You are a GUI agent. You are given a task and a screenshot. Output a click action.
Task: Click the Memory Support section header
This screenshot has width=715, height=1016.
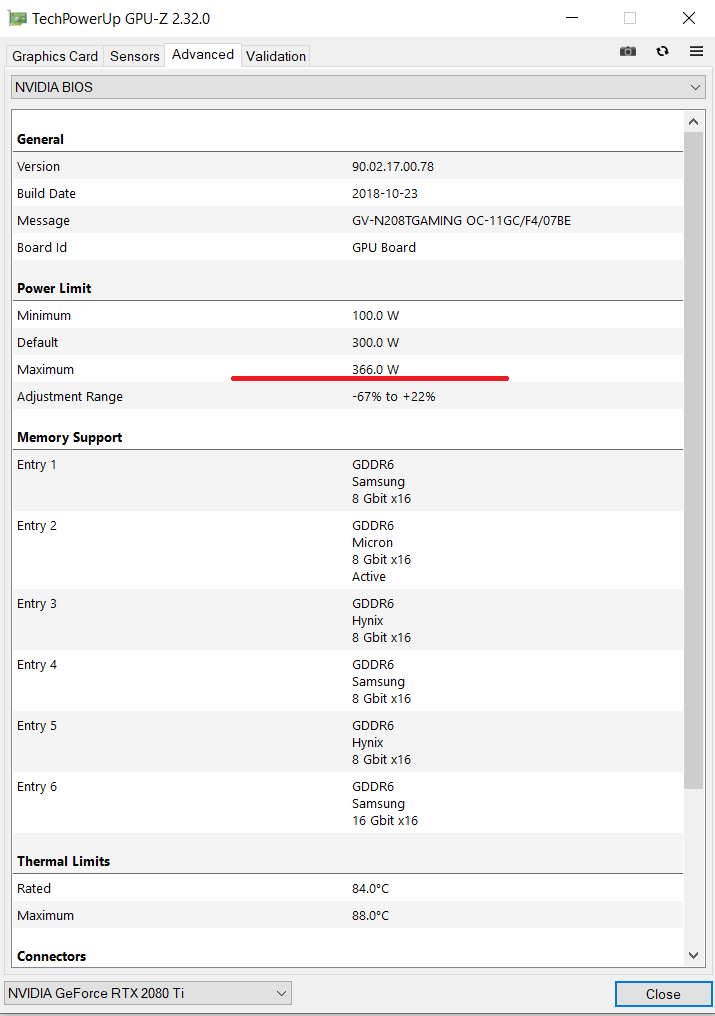click(69, 437)
